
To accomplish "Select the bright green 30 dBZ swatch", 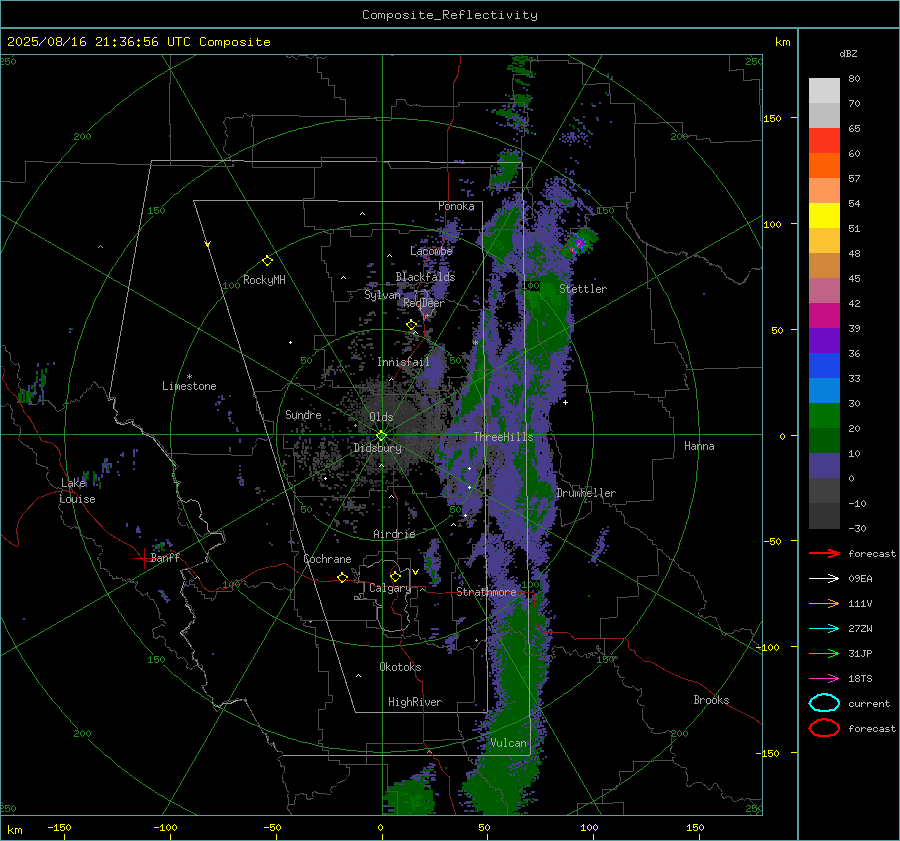I will tap(824, 416).
